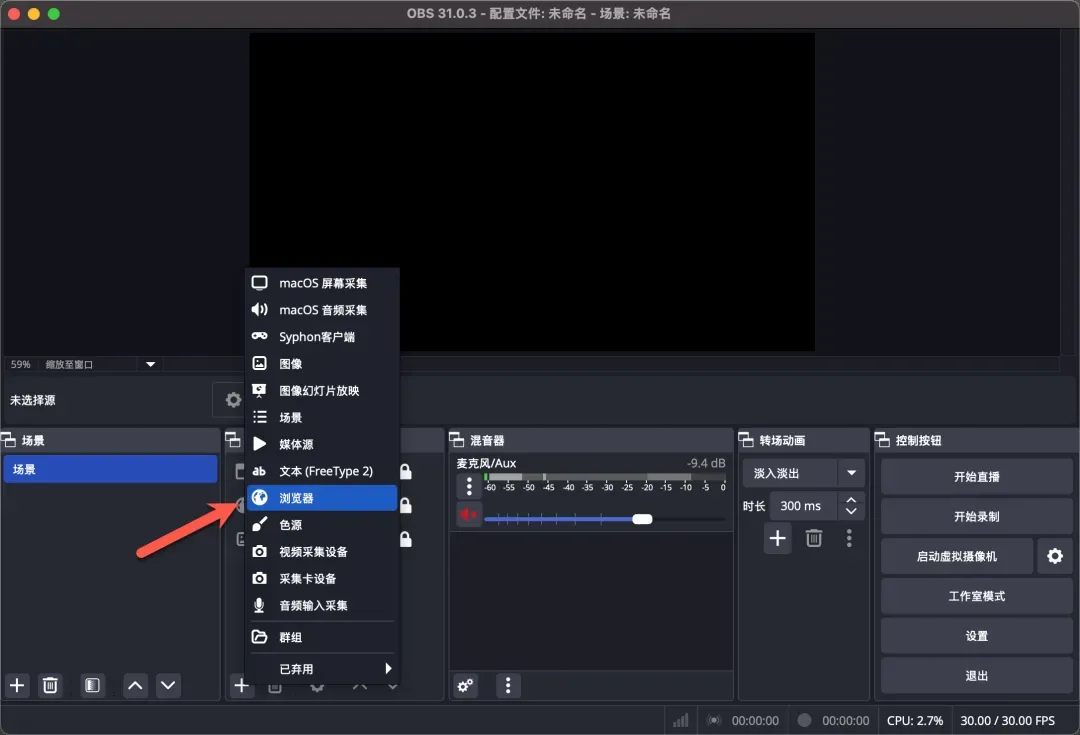Add 音频输入采集 audio input source
The width and height of the screenshot is (1080, 735).
(322, 605)
